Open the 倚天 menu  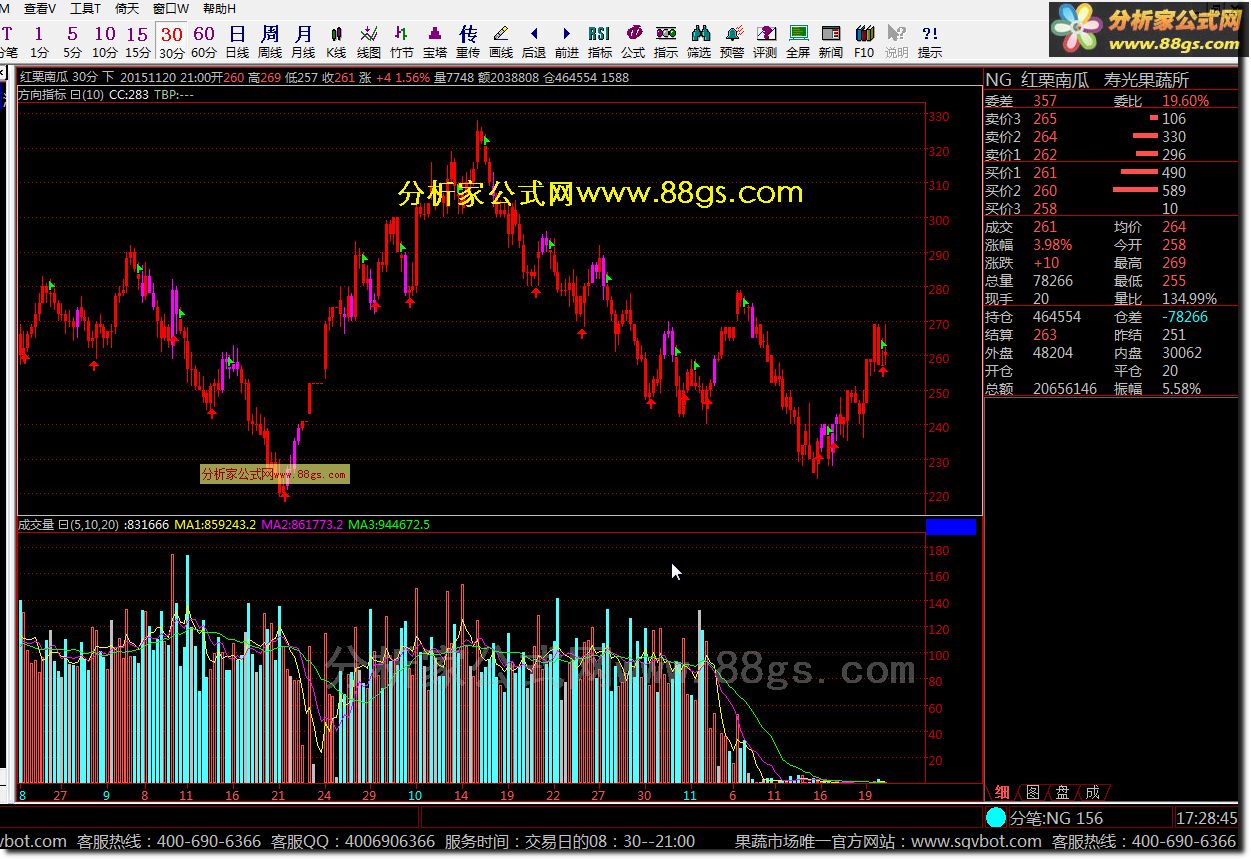(x=127, y=8)
